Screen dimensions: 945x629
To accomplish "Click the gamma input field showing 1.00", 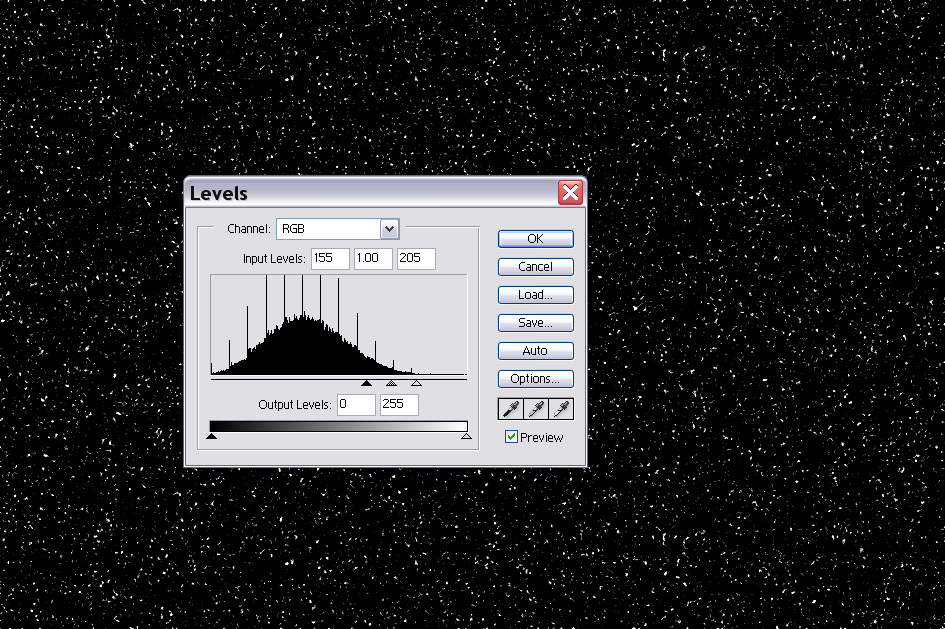I will [x=373, y=258].
